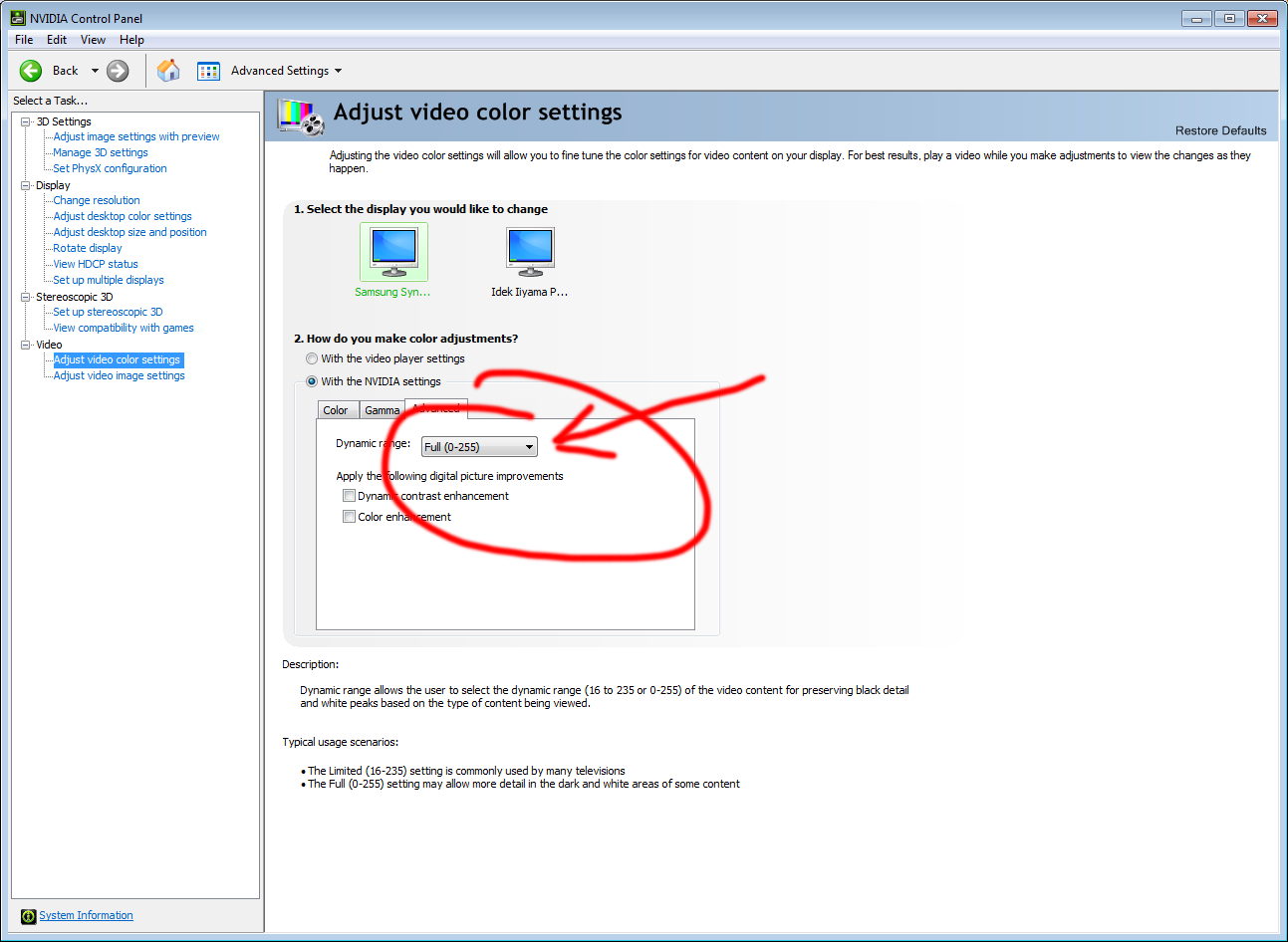Click the Forward arrow icon in toolbar
Viewport: 1288px width, 942px height.
click(118, 71)
